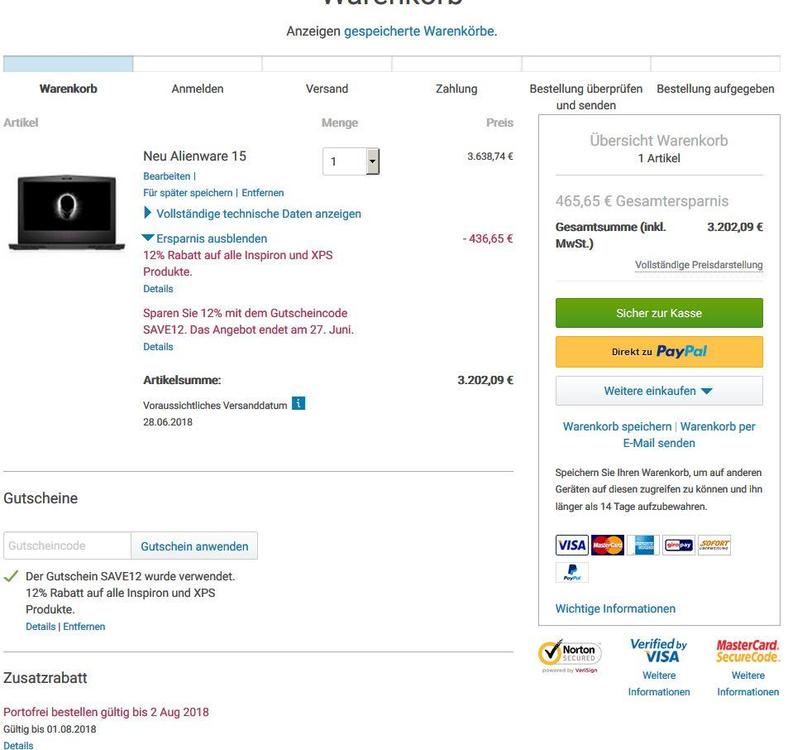Viewport: 788px width, 750px height.
Task: Apply coupon with Gutschein anwenden button
Action: pyautogui.click(x=194, y=546)
